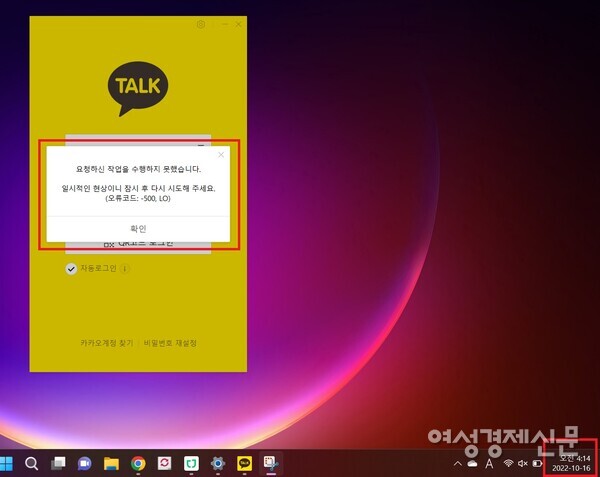The width and height of the screenshot is (600, 477).
Task: Close the error dialog with its X icon
Action: (221, 155)
